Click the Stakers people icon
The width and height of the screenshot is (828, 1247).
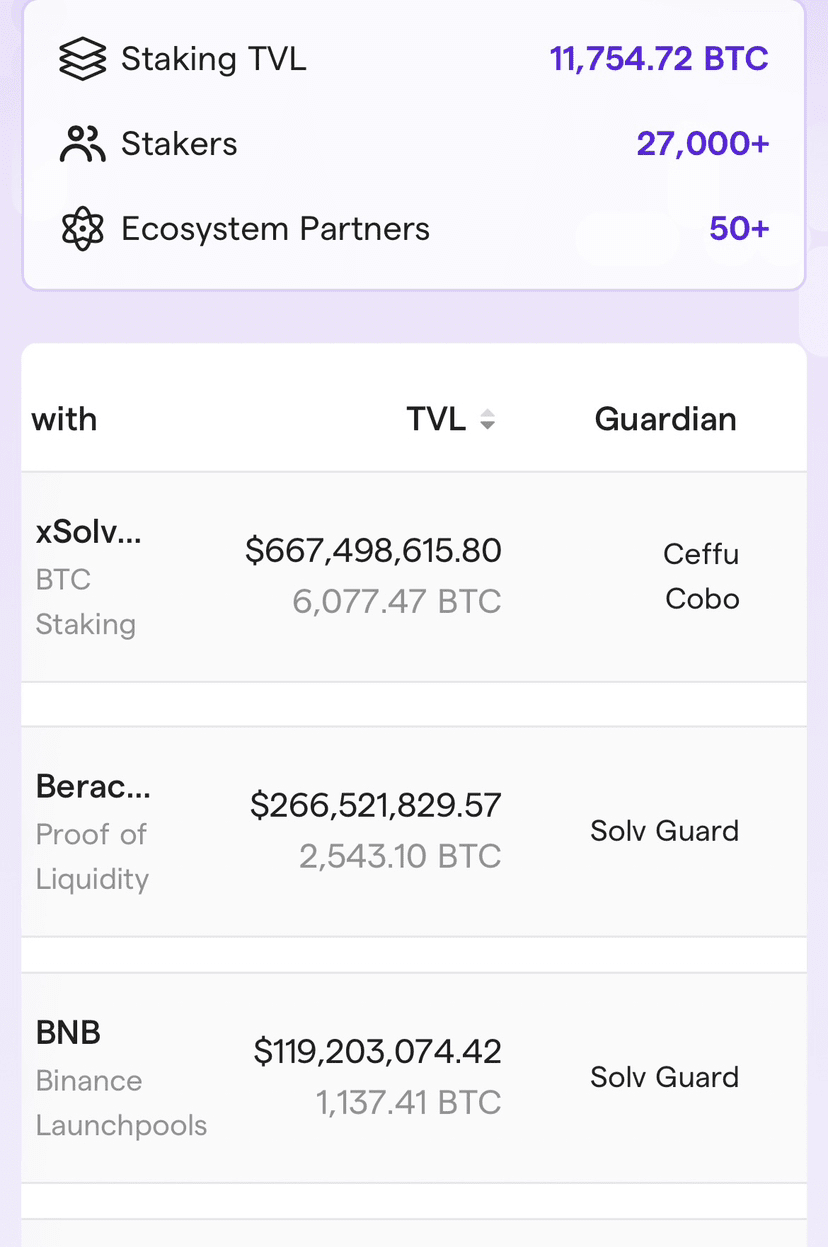pyautogui.click(x=82, y=144)
